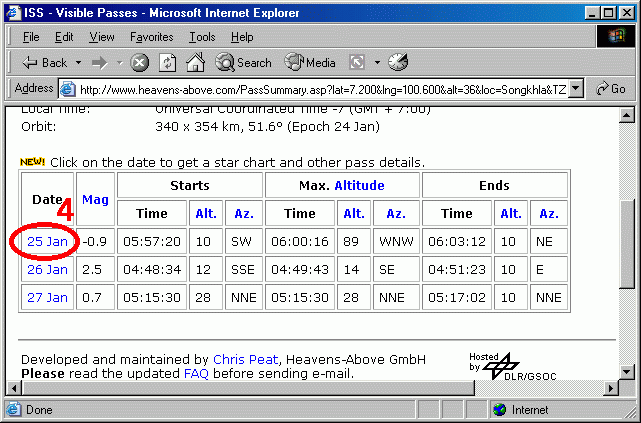641x423 pixels.
Task: Select the 2.5 magnitude cell
Action: (95, 270)
